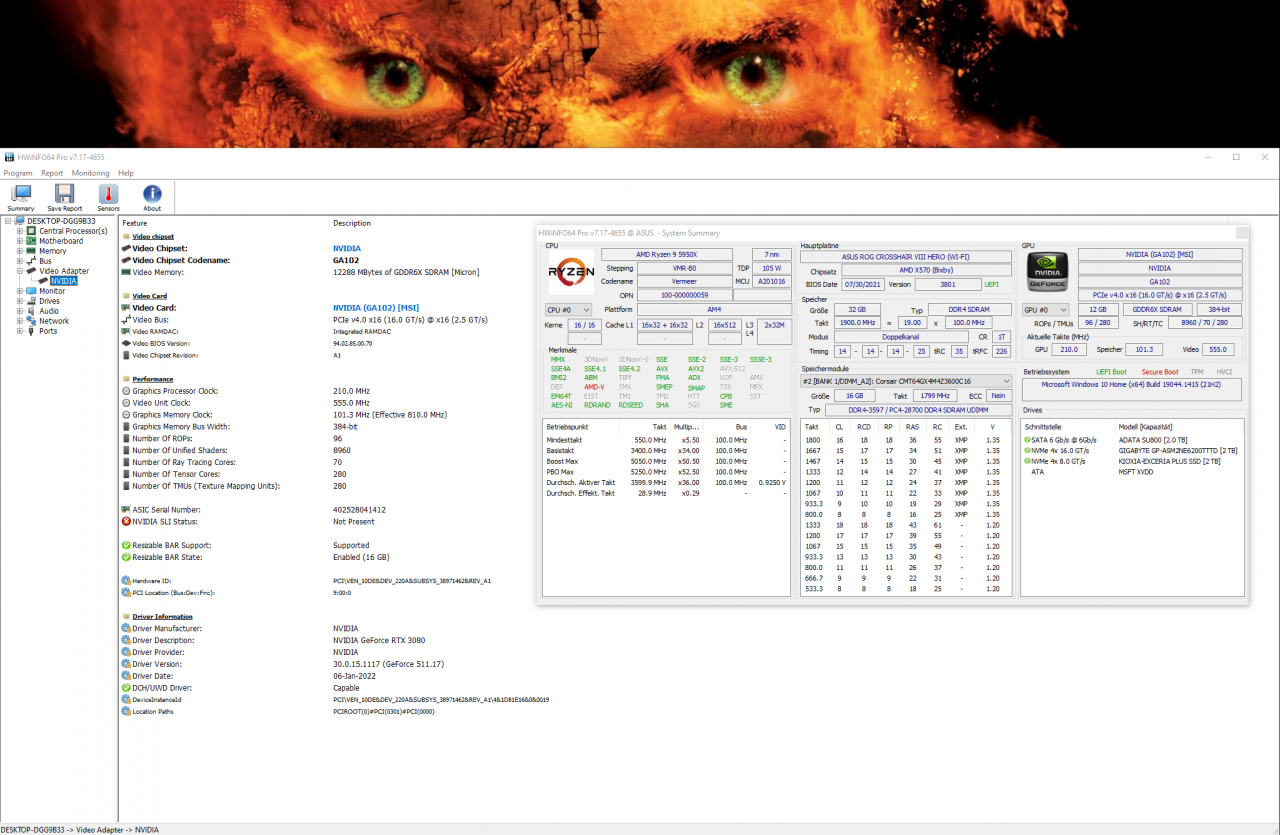Screen dimensions: 1280x835
Task: Click the Network icon in the tree
Action: tap(32, 321)
